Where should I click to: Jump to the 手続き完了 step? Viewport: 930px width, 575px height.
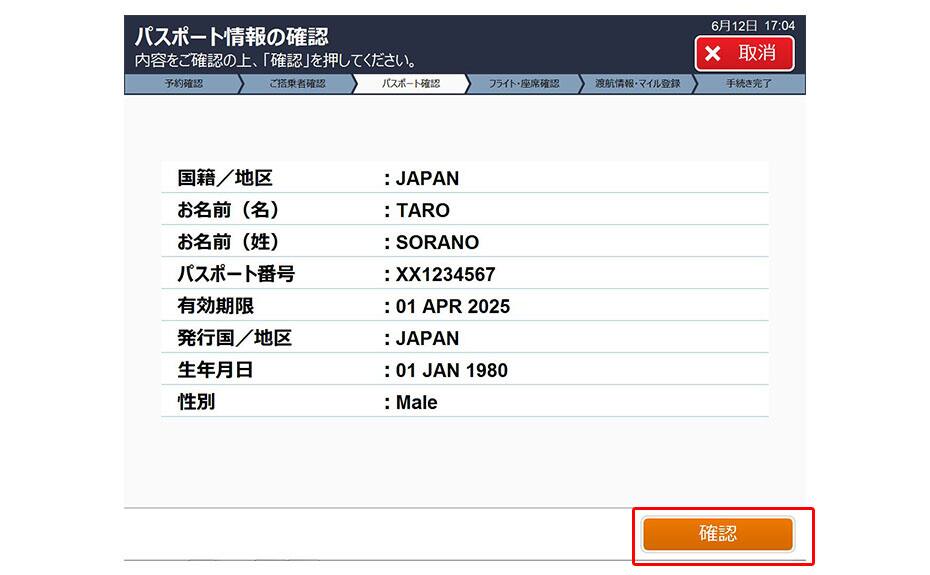coord(749,84)
